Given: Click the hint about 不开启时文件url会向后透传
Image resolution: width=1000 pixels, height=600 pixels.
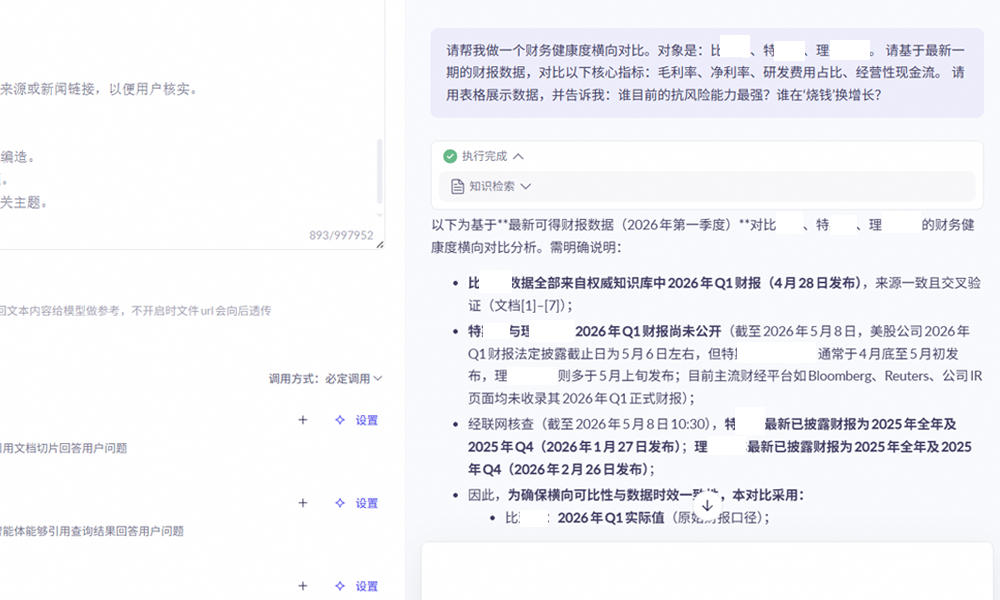Looking at the screenshot, I should pyautogui.click(x=202, y=311).
